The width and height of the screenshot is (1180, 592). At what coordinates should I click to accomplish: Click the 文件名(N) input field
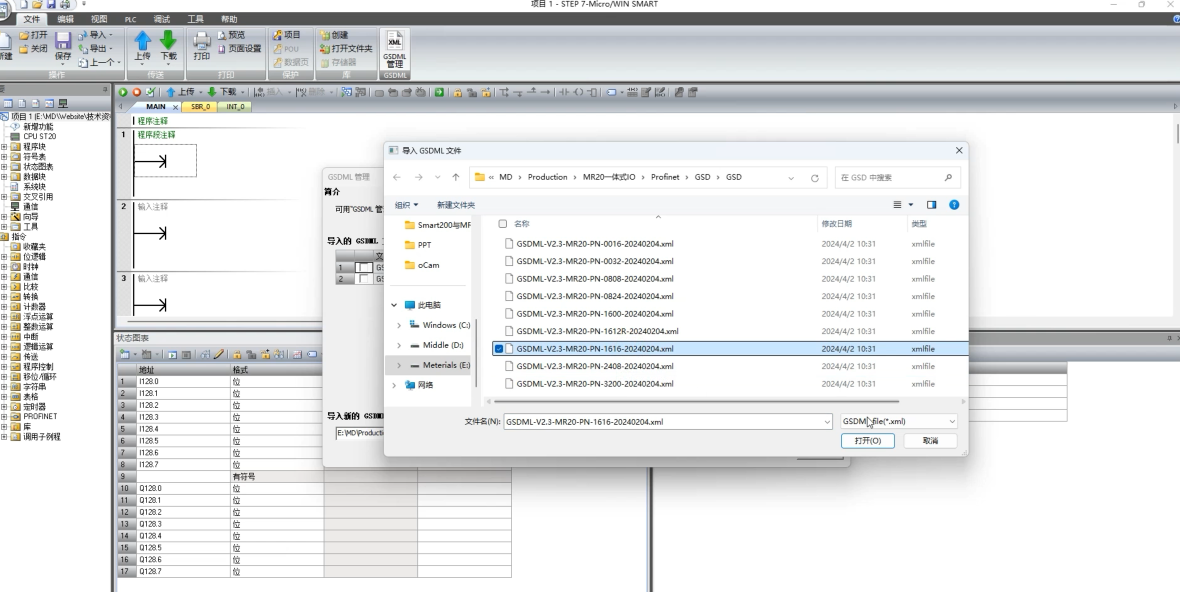click(668, 422)
